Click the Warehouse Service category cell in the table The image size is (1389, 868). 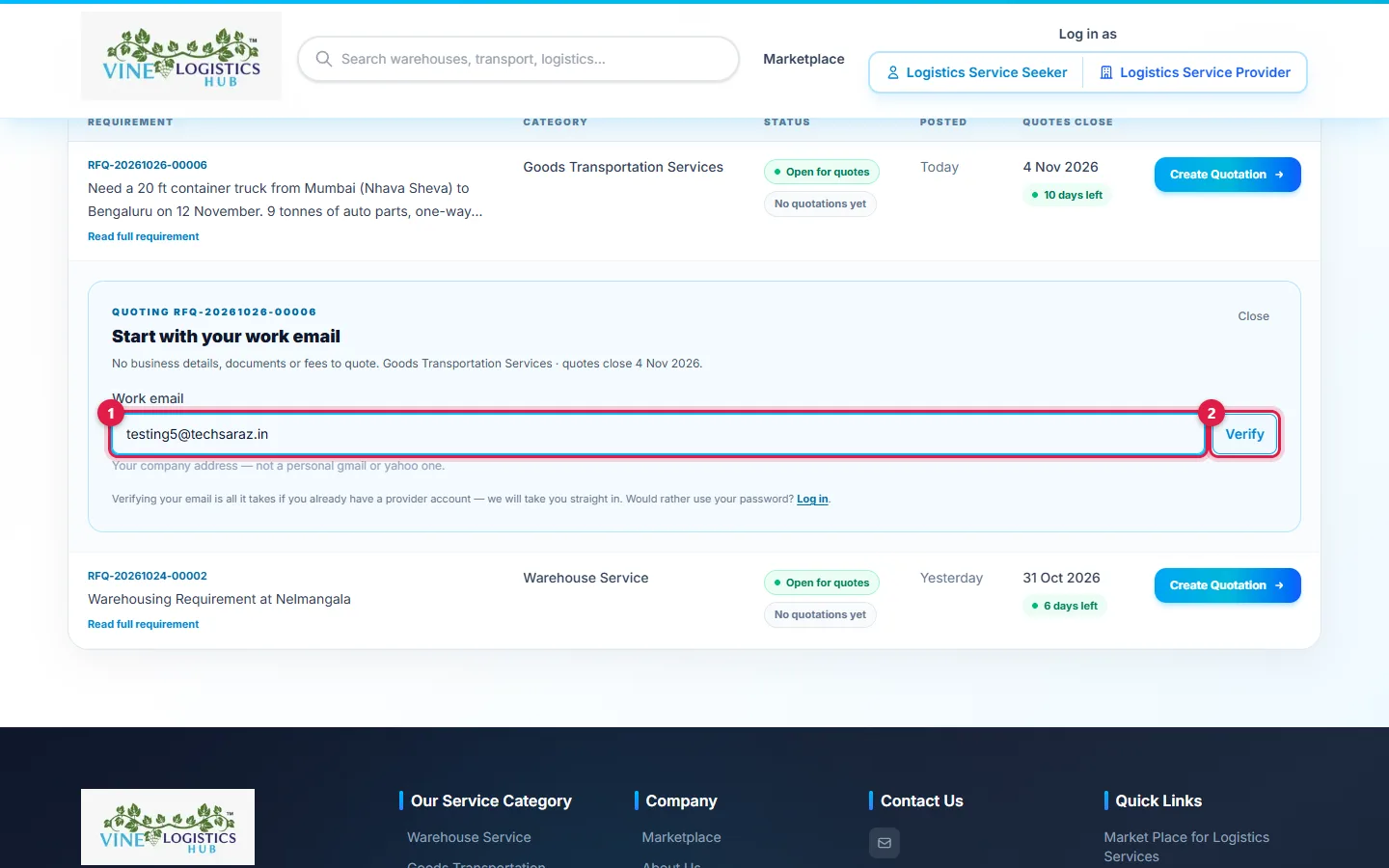point(586,578)
